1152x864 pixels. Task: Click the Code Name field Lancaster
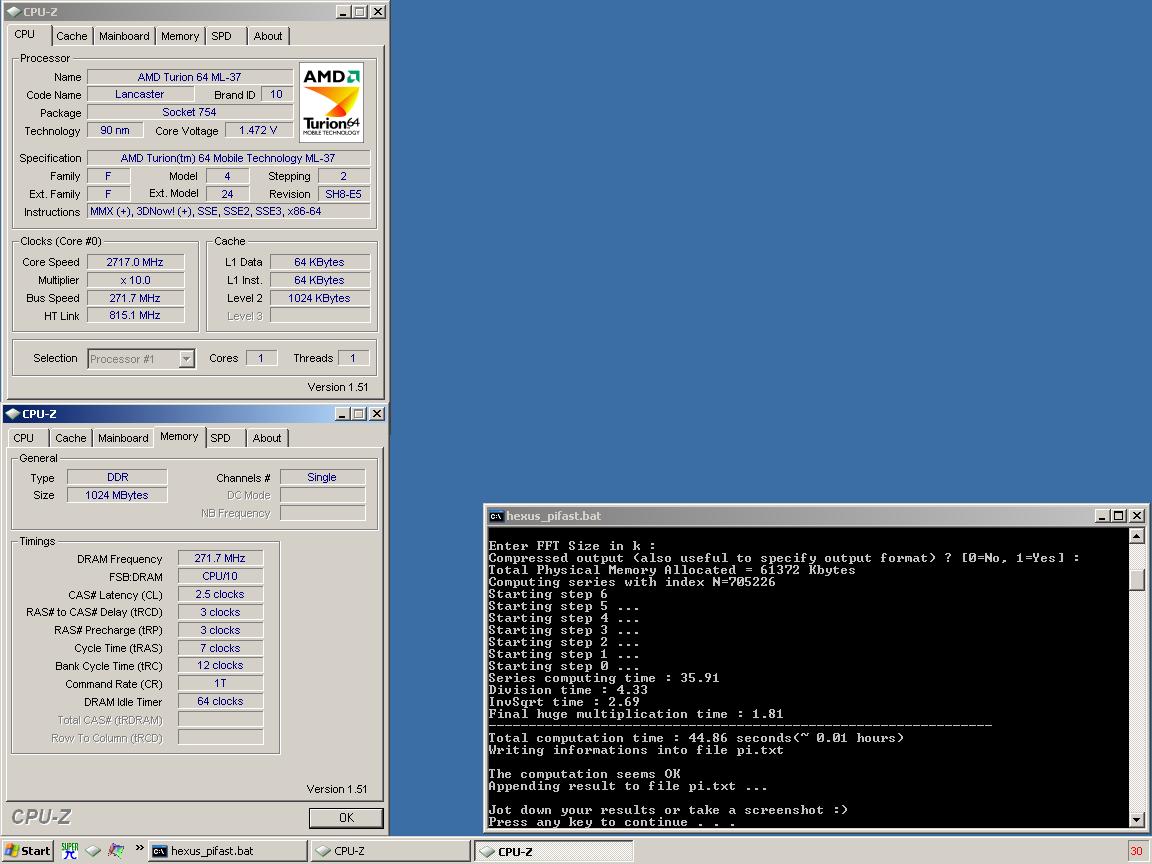(140, 94)
